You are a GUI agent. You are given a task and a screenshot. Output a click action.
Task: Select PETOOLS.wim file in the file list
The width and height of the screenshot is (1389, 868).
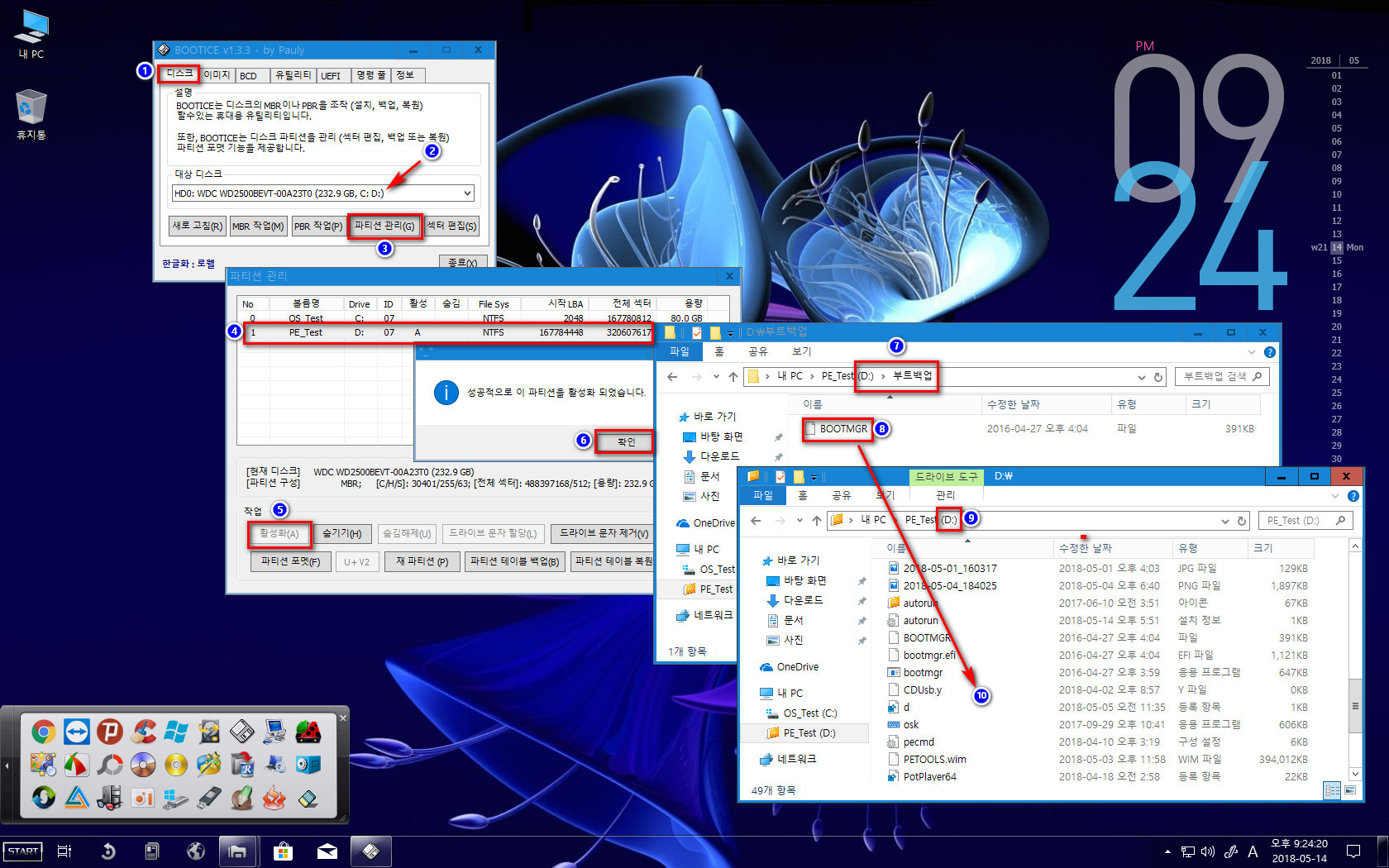[934, 759]
